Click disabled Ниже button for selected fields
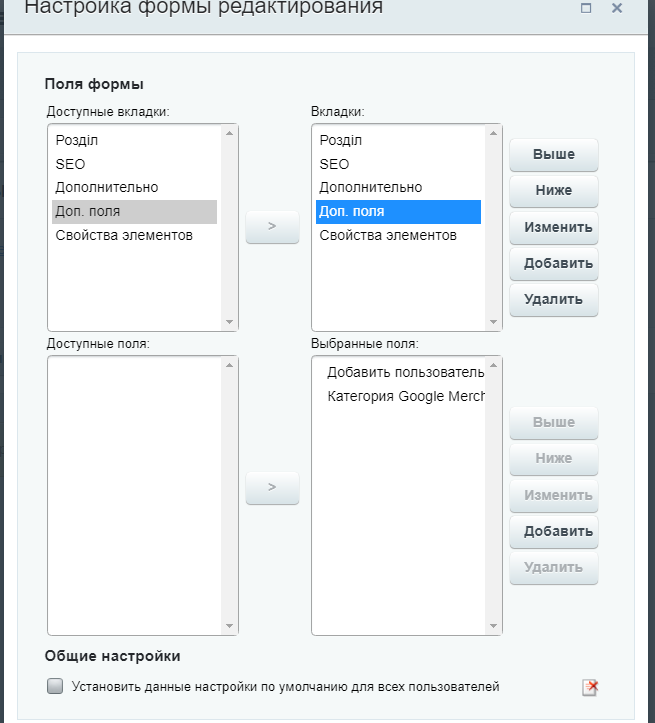Screen dimensions: 655x723 pyautogui.click(x=554, y=458)
